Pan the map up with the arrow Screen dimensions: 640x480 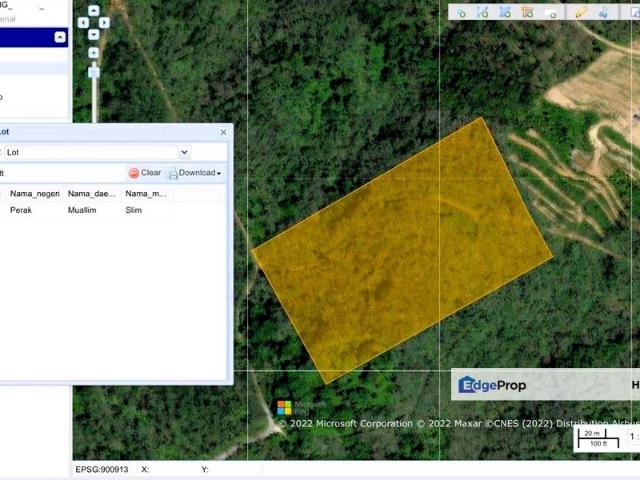point(94,12)
